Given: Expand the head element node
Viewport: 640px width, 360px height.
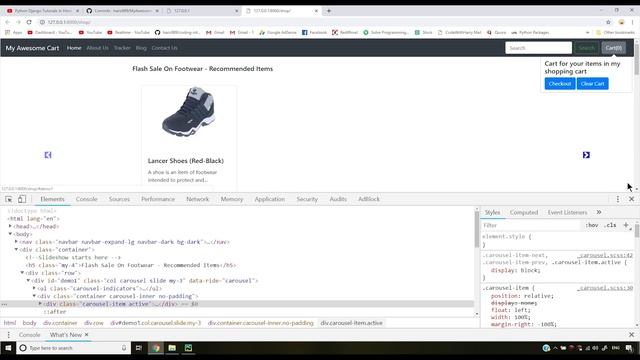Looking at the screenshot, I should click(x=10, y=226).
